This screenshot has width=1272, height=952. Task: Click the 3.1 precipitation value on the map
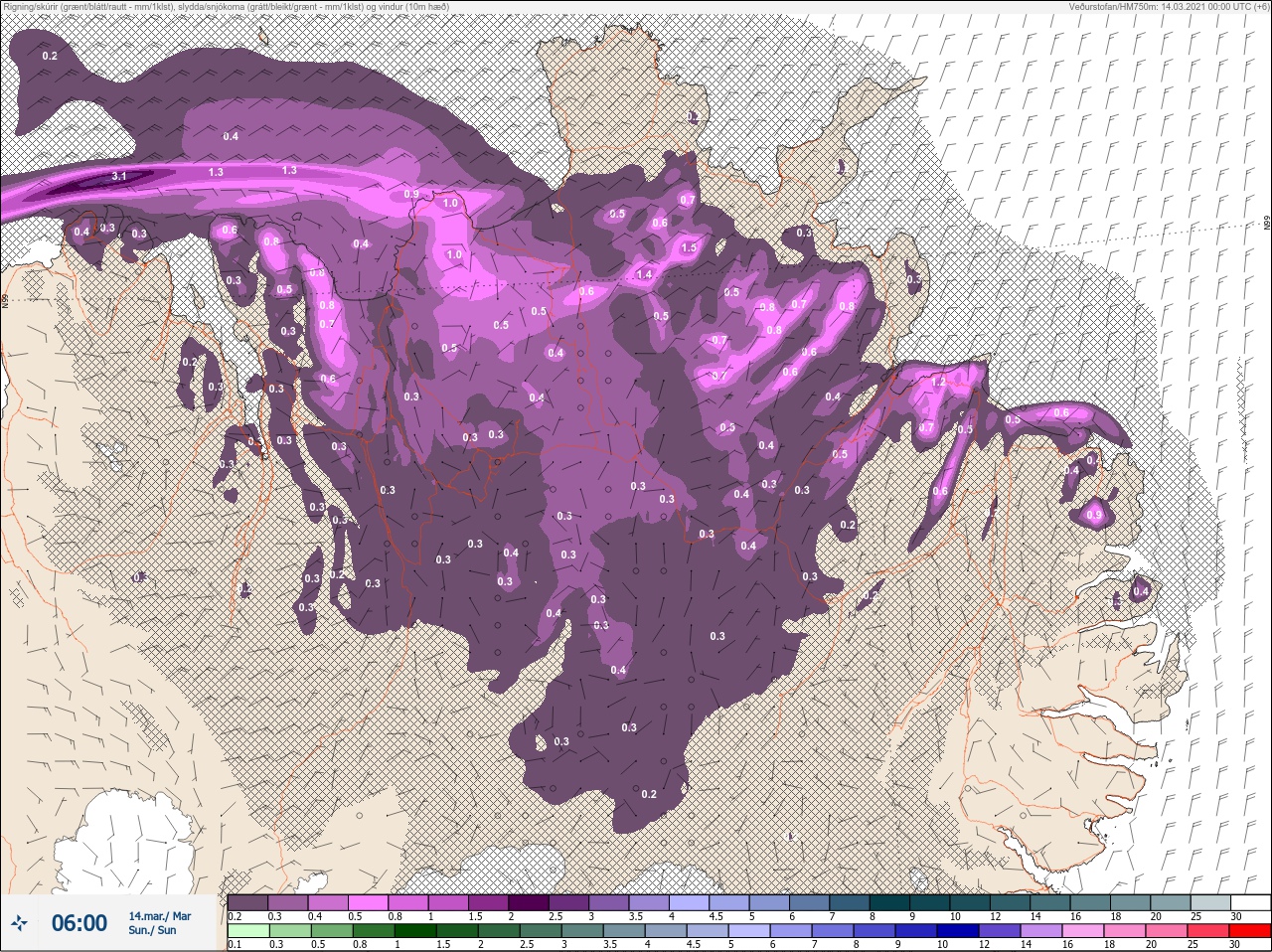coord(119,176)
